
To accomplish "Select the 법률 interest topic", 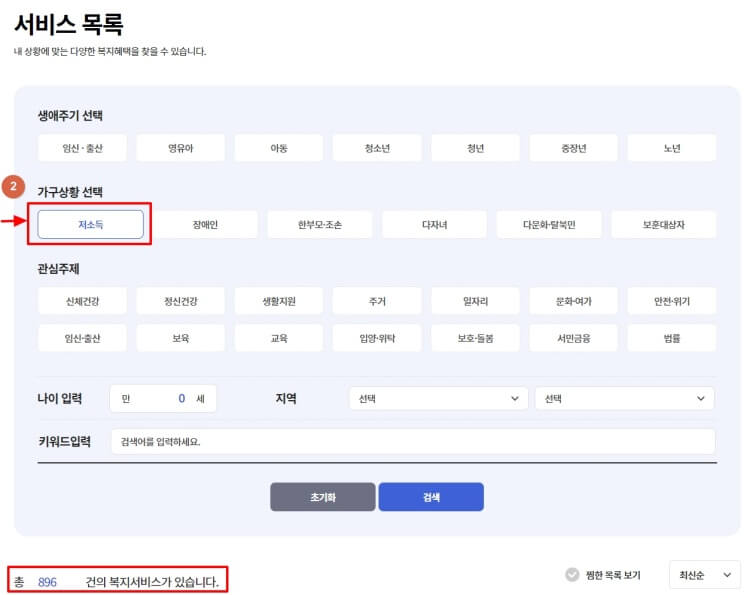I will 672,338.
